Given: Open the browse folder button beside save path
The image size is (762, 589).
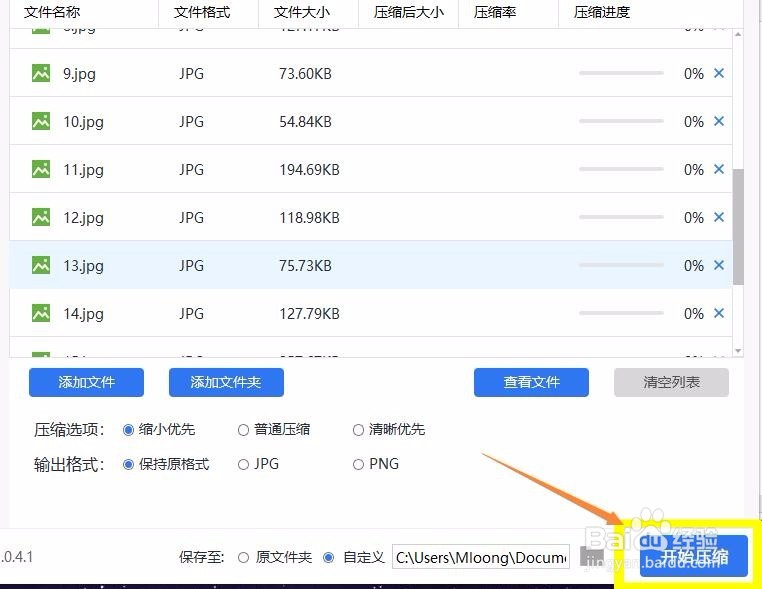Looking at the screenshot, I should coord(591,556).
